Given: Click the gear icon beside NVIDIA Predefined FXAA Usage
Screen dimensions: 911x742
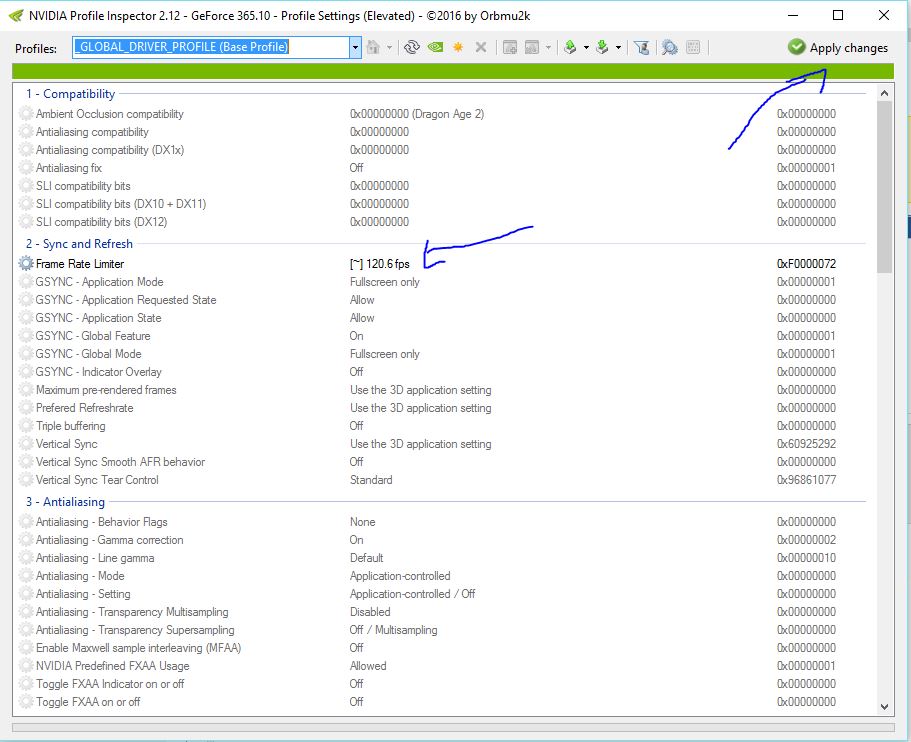Looking at the screenshot, I should (26, 665).
